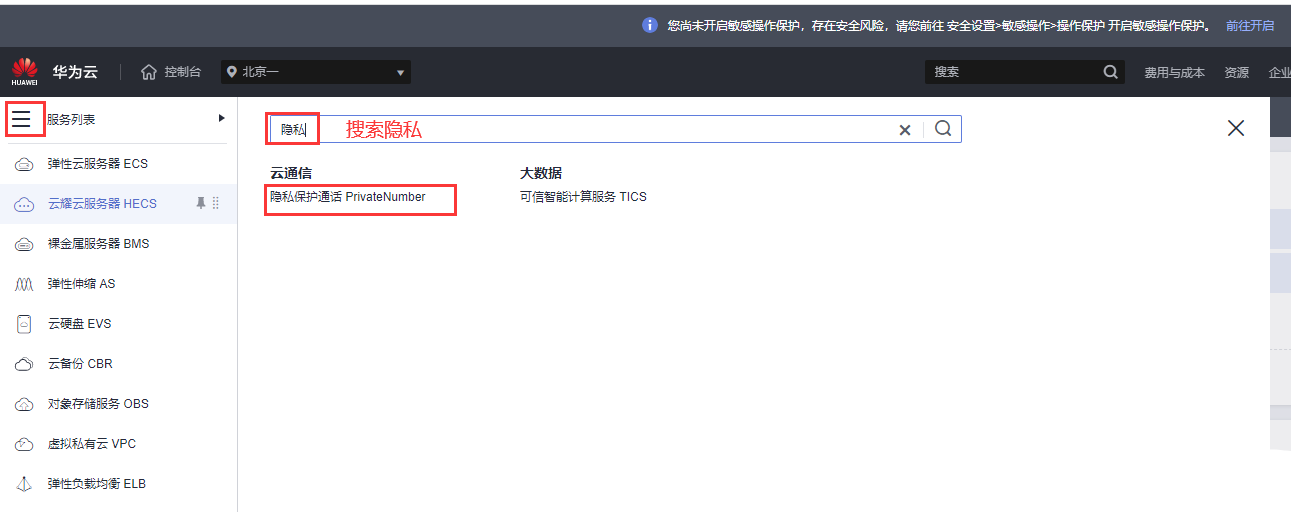Click the drag handle beside HECS
The width and height of the screenshot is (1291, 512).
click(216, 203)
